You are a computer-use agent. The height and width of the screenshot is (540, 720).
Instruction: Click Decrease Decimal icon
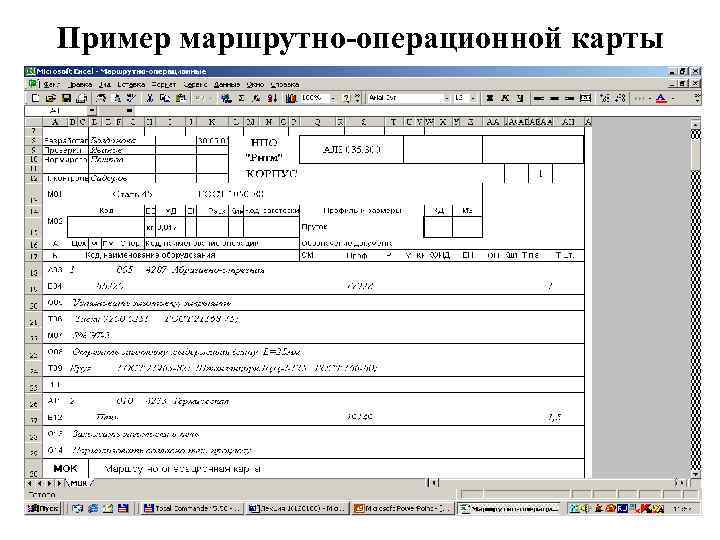point(620,98)
